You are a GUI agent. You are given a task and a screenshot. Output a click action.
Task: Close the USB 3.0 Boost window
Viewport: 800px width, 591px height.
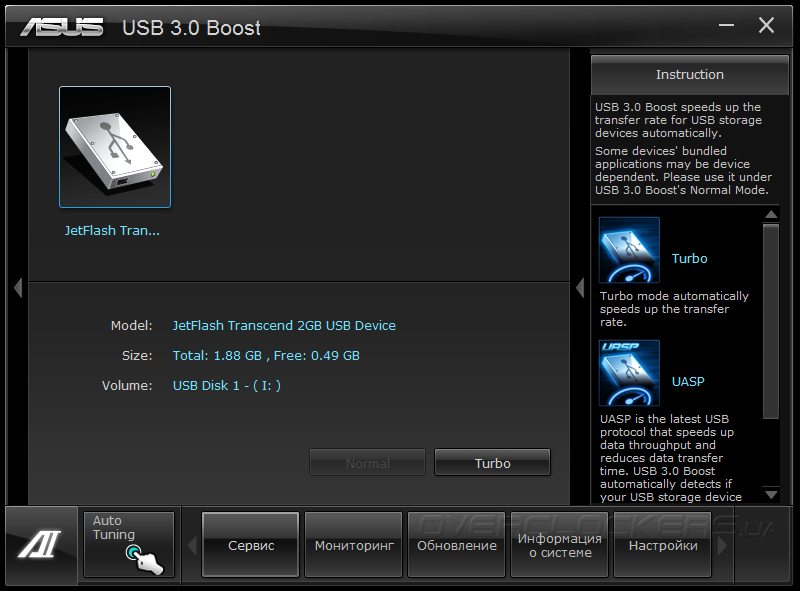tap(766, 25)
